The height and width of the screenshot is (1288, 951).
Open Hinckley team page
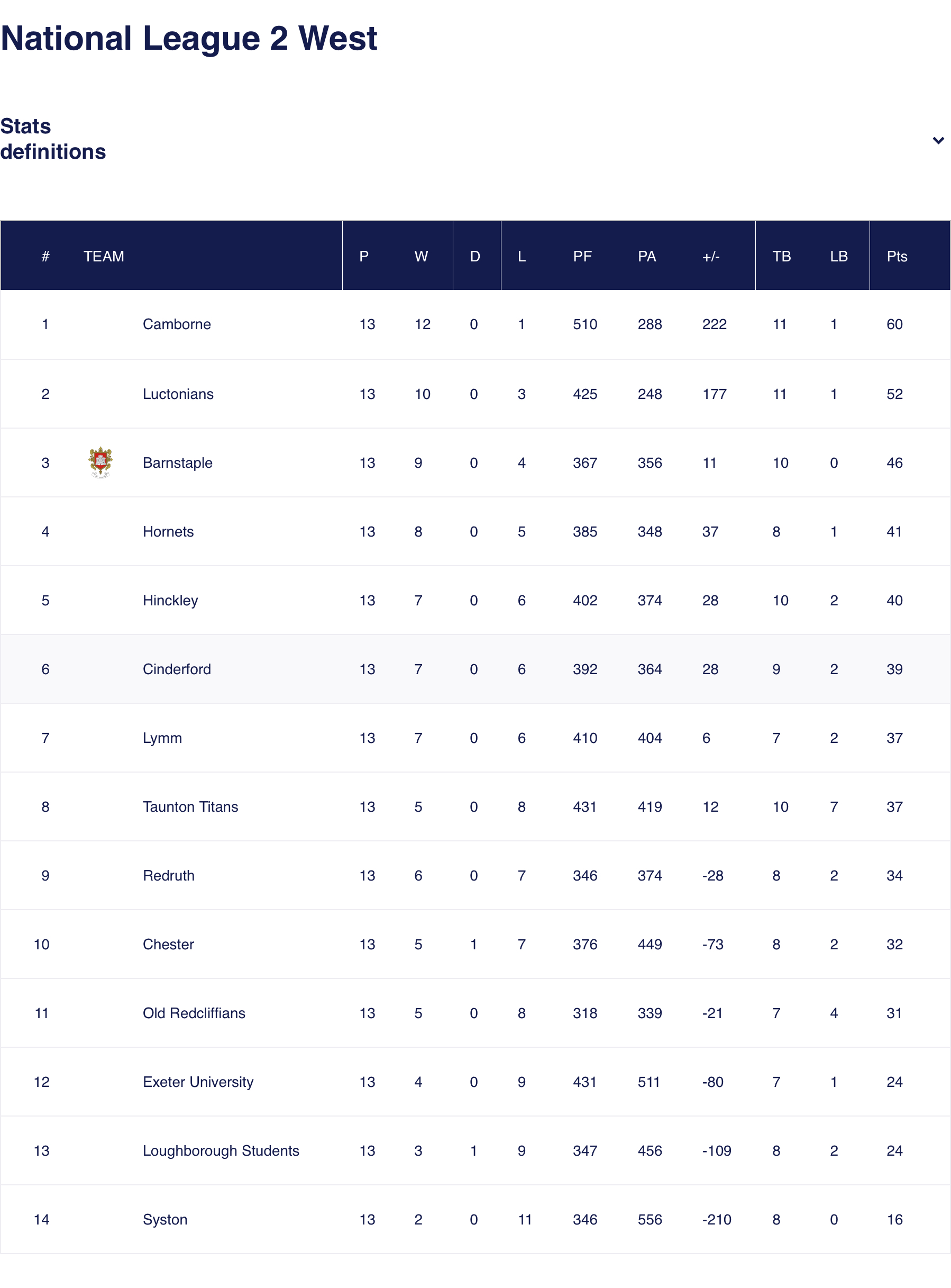point(170,601)
